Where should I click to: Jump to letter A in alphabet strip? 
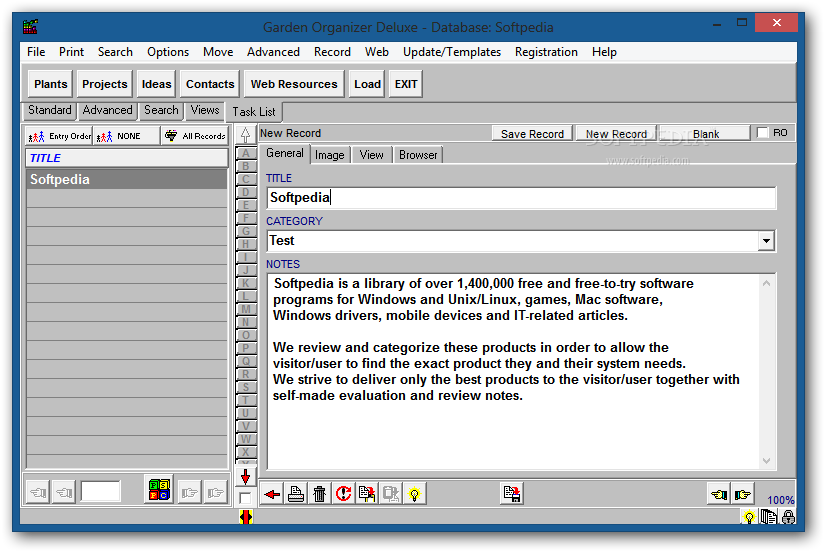click(x=246, y=153)
